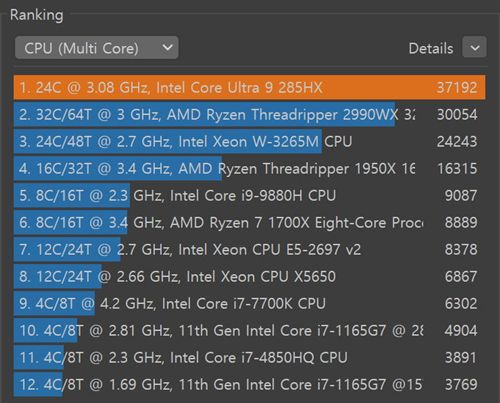This screenshot has width=500, height=403.
Task: Click the Details label
Action: (x=431, y=49)
